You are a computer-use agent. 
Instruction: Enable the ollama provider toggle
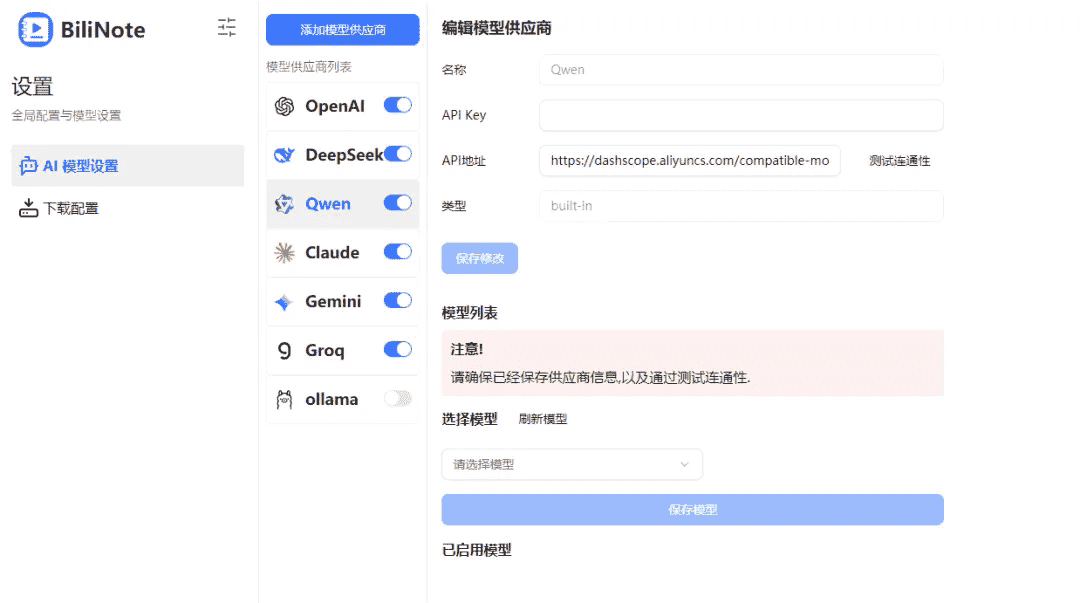[x=397, y=399]
